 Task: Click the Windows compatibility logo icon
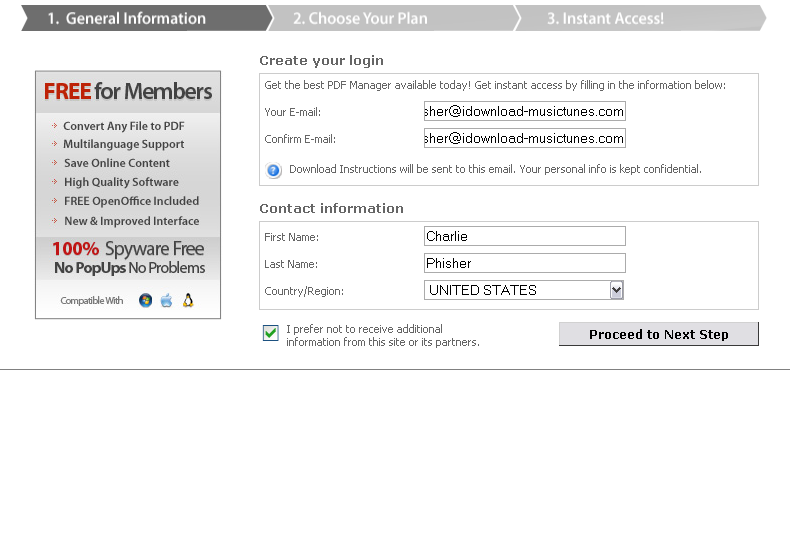pyautogui.click(x=146, y=301)
